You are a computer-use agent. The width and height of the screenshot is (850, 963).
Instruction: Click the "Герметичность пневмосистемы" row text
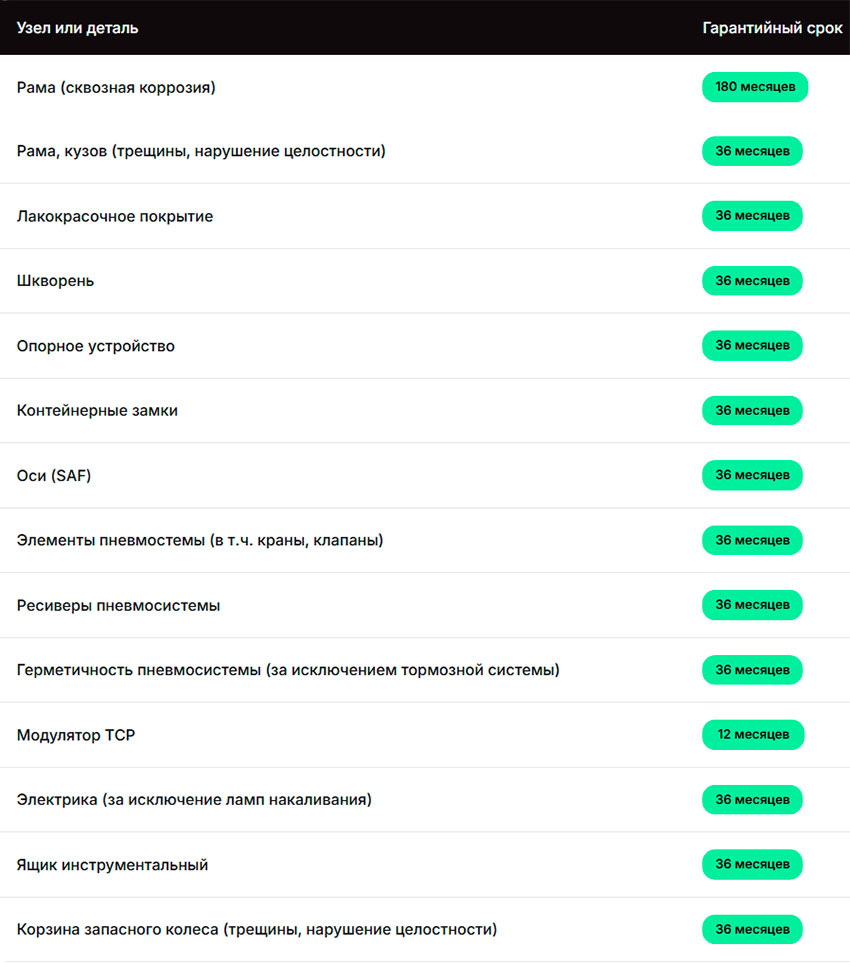pos(288,670)
